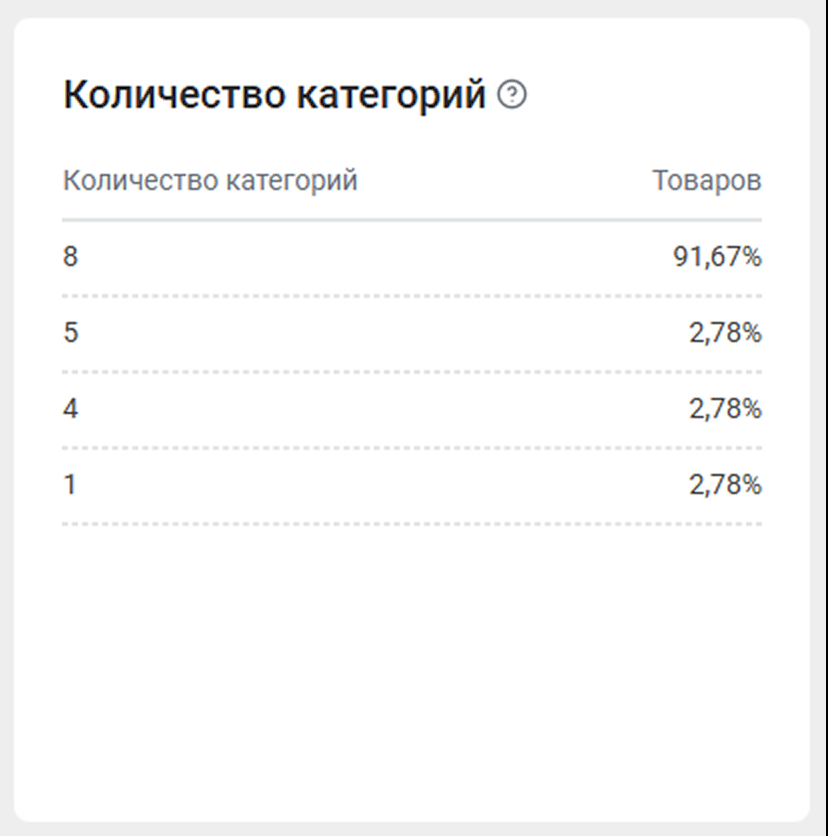Viewport: 828px width, 836px height.
Task: Click the "Количество категорий" column header
Action: [x=210, y=181]
